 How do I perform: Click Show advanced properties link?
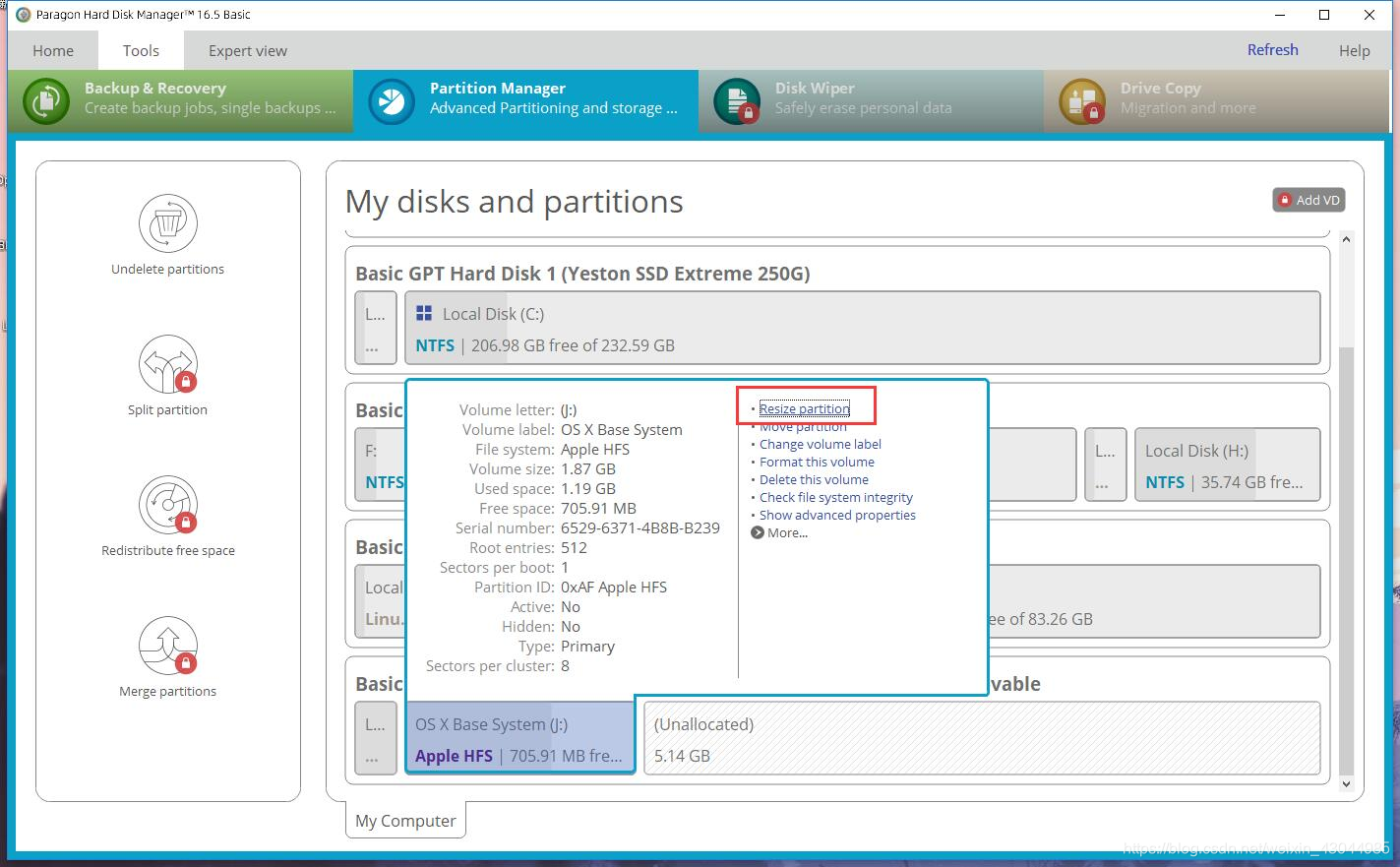[x=837, y=515]
